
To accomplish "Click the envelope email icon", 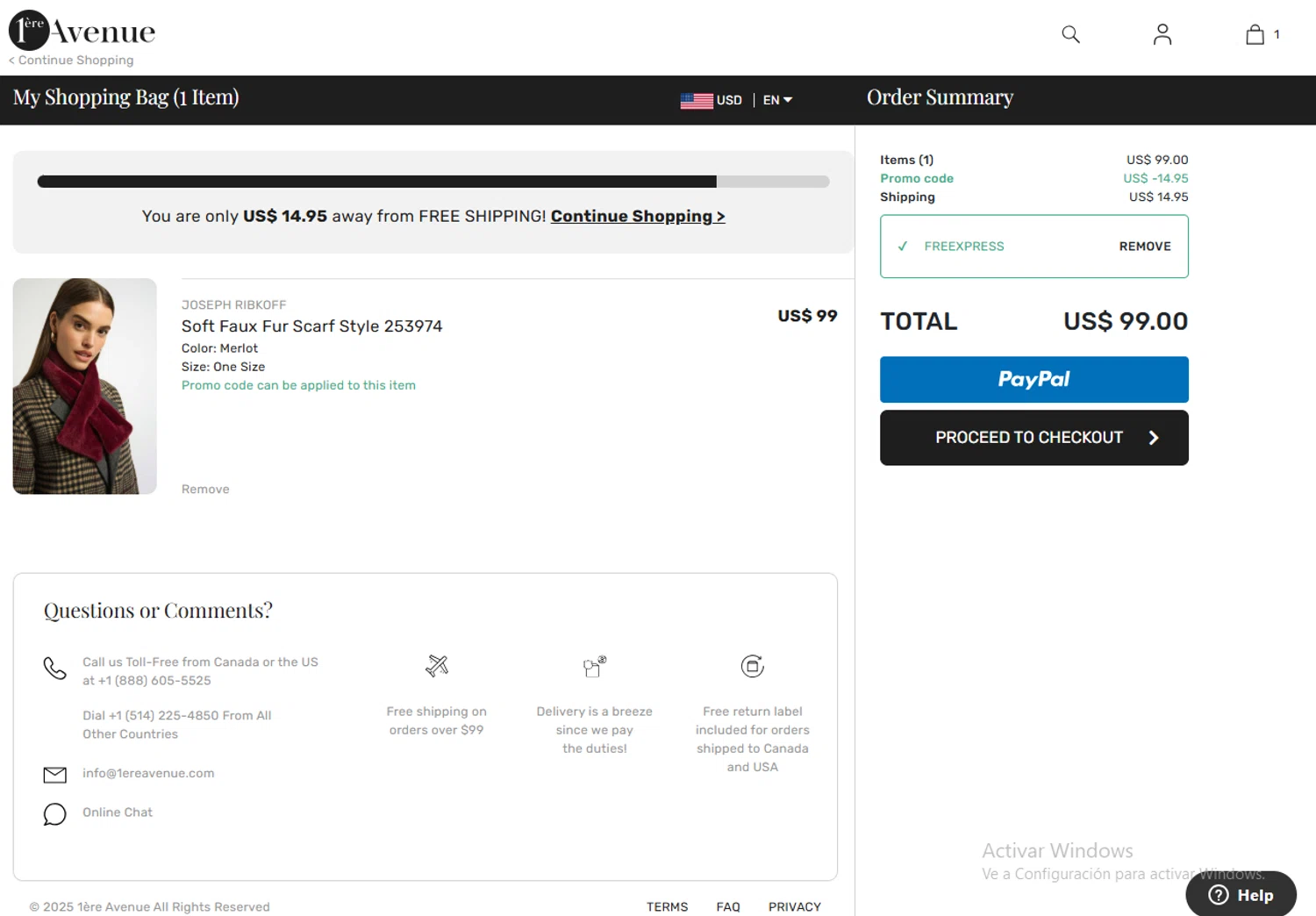I will 54,775.
